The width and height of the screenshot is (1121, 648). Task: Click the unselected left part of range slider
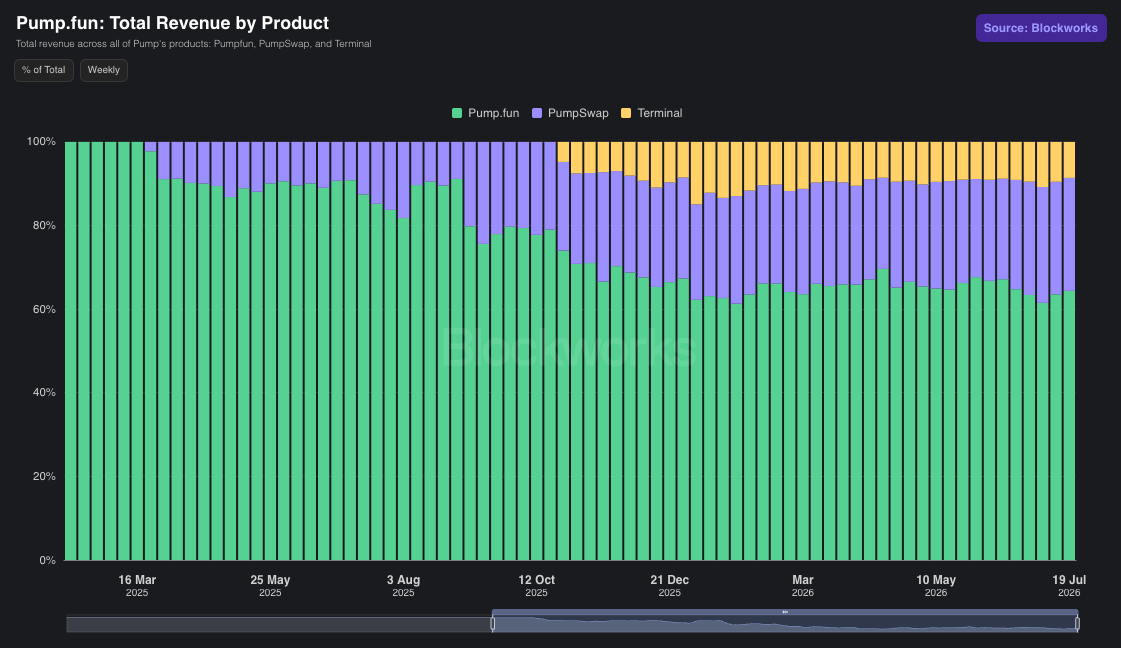pos(279,624)
